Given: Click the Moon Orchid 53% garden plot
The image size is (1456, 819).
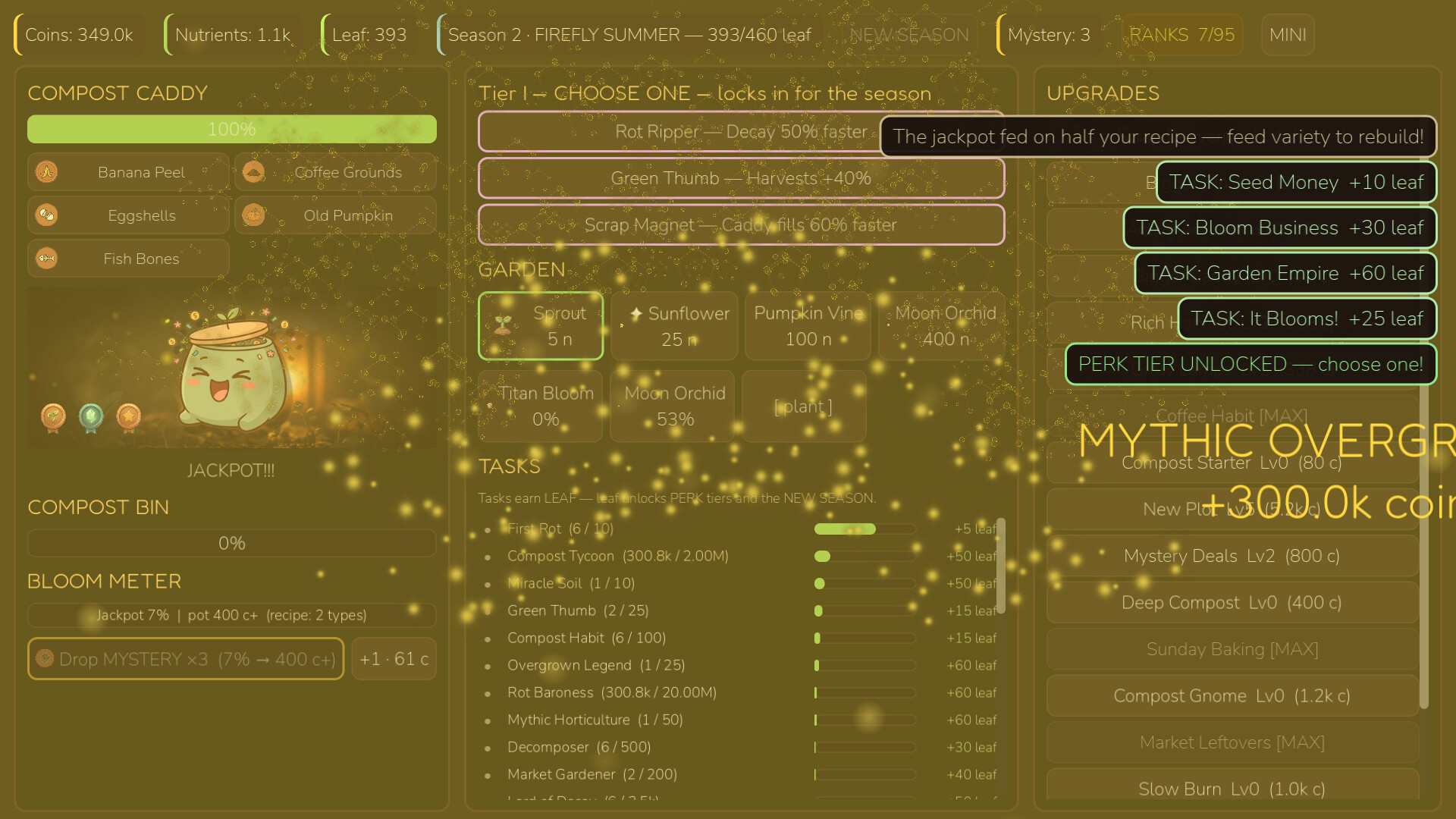Looking at the screenshot, I should (673, 406).
